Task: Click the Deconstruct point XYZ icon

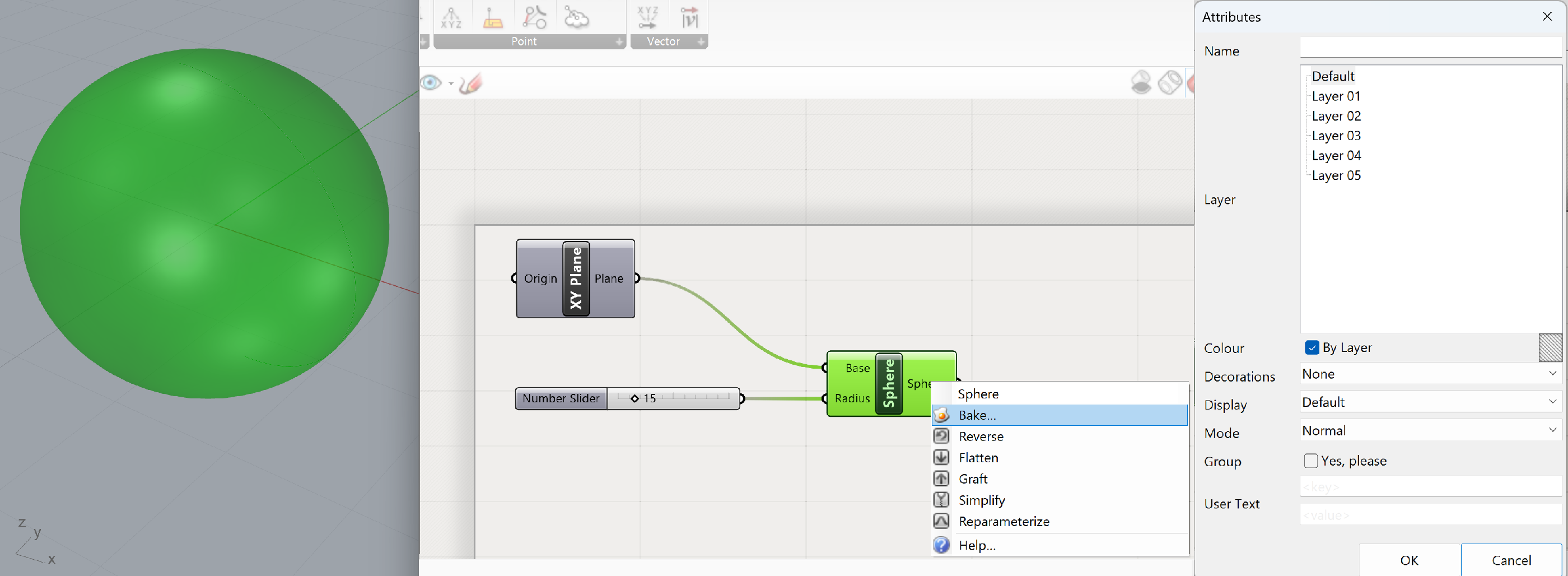Action: 450,18
